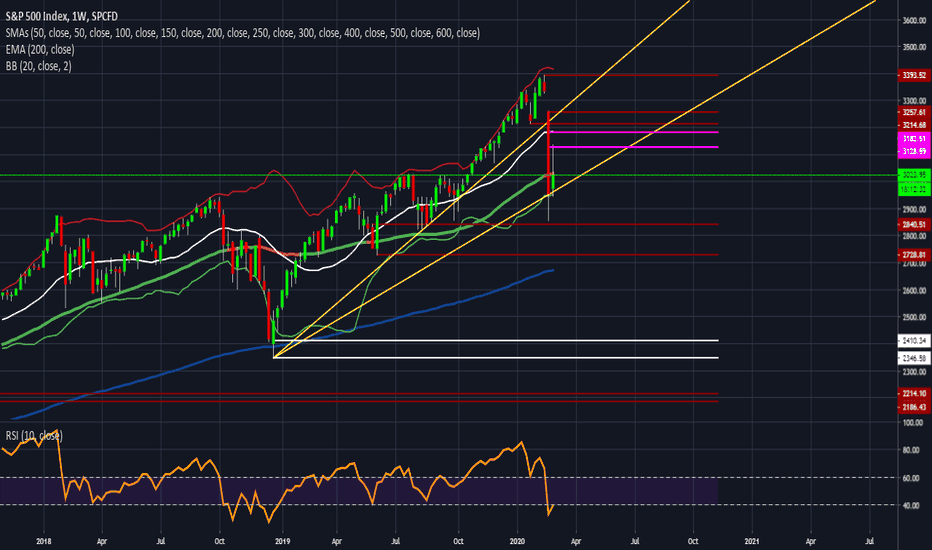Click the 2020 label on time axis
The image size is (932, 550).
coord(518,541)
